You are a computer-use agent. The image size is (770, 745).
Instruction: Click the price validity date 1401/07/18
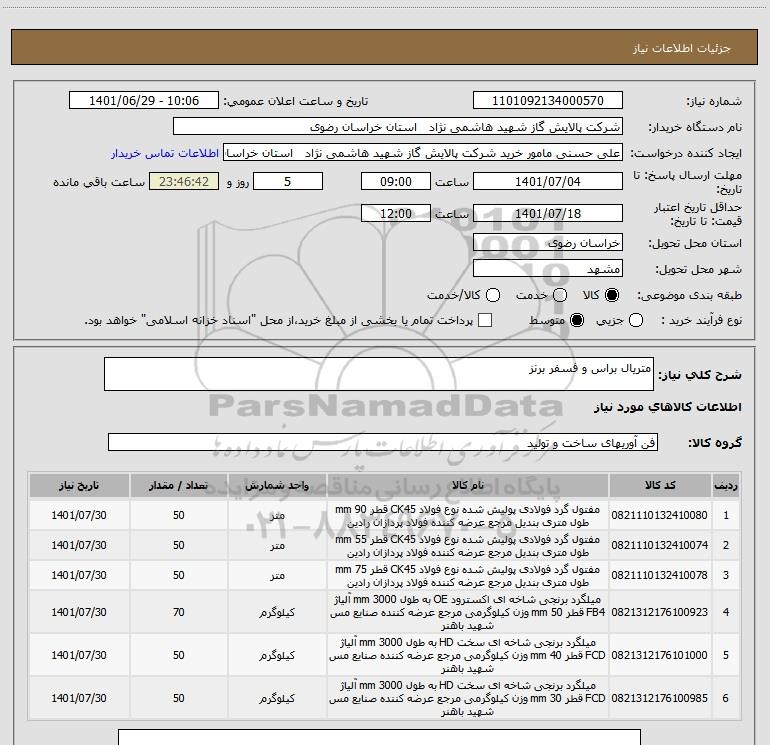point(548,213)
